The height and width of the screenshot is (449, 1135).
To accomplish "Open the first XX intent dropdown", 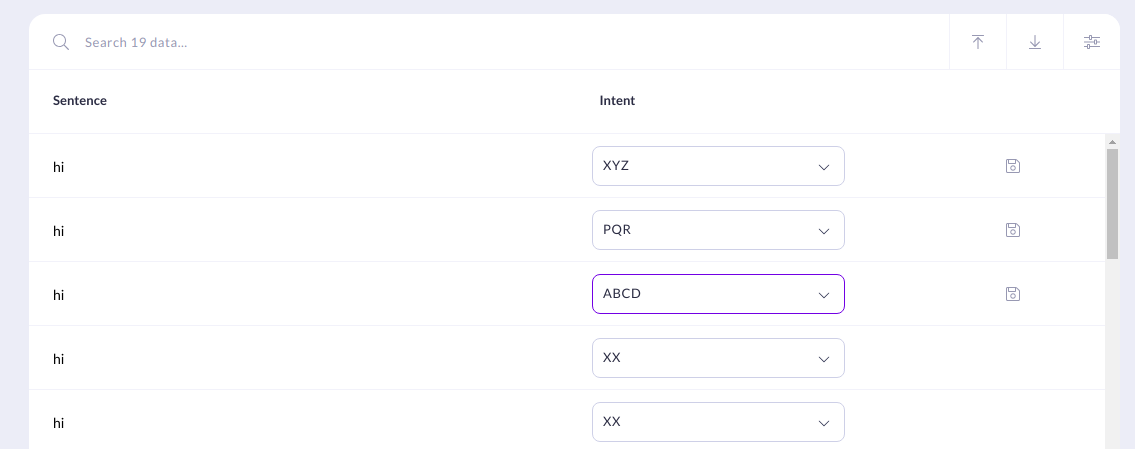I will click(718, 358).
